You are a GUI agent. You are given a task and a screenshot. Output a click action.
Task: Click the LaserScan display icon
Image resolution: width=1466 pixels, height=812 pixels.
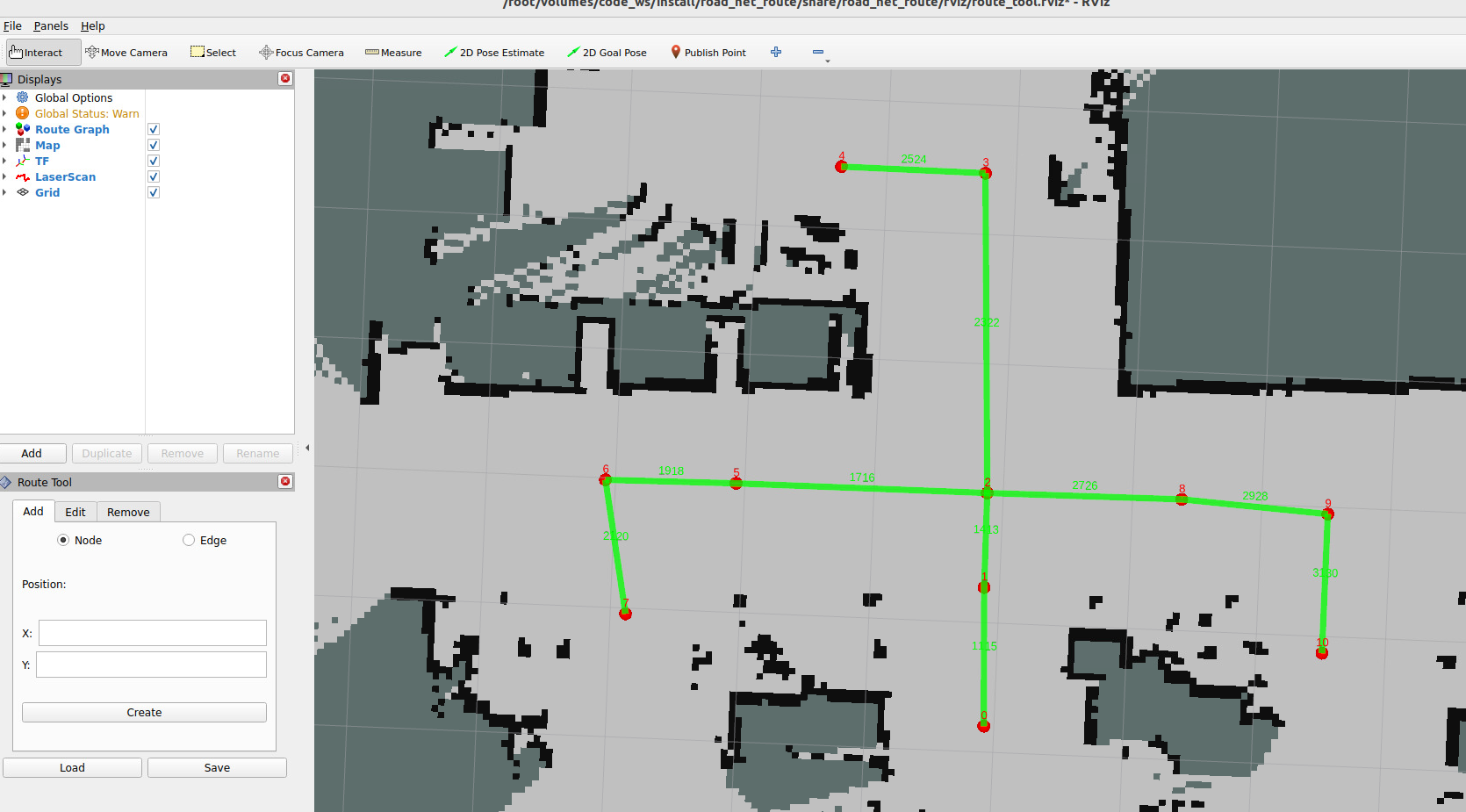tap(23, 176)
